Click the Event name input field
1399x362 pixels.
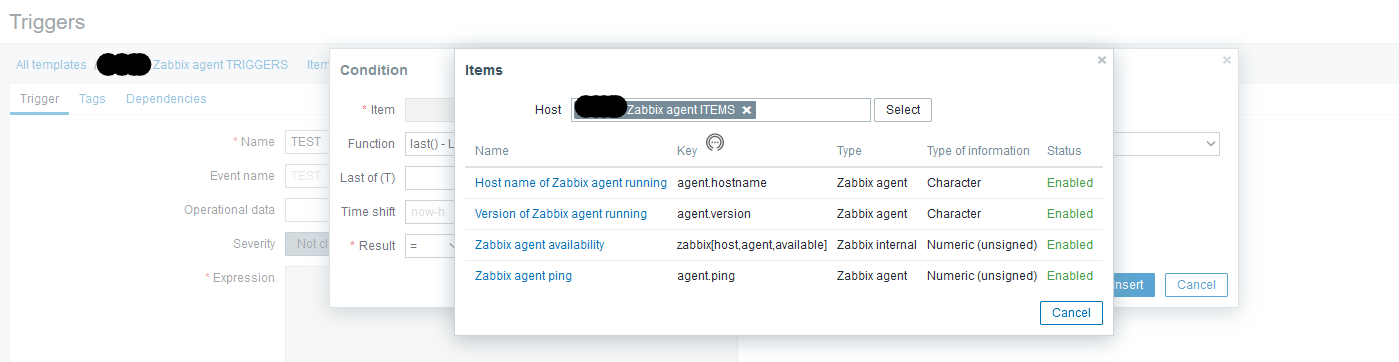(x=307, y=176)
